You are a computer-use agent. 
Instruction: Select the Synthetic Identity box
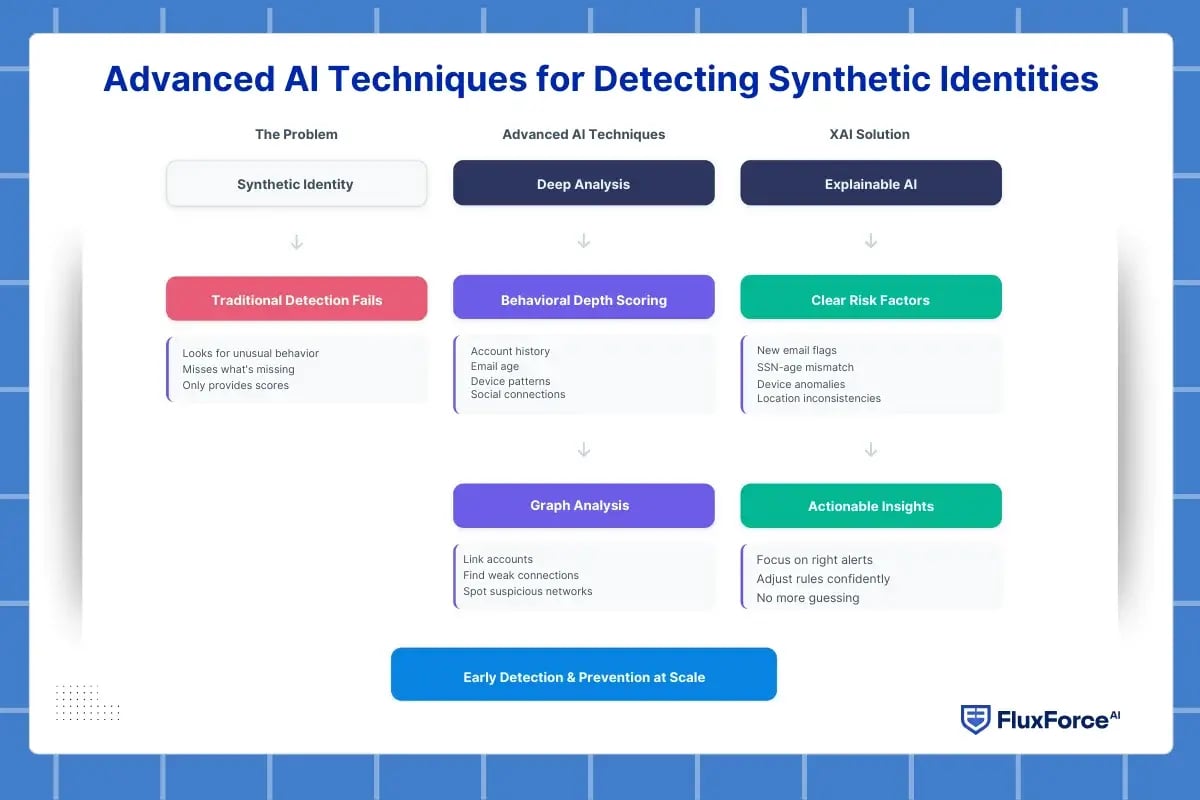[x=296, y=184]
